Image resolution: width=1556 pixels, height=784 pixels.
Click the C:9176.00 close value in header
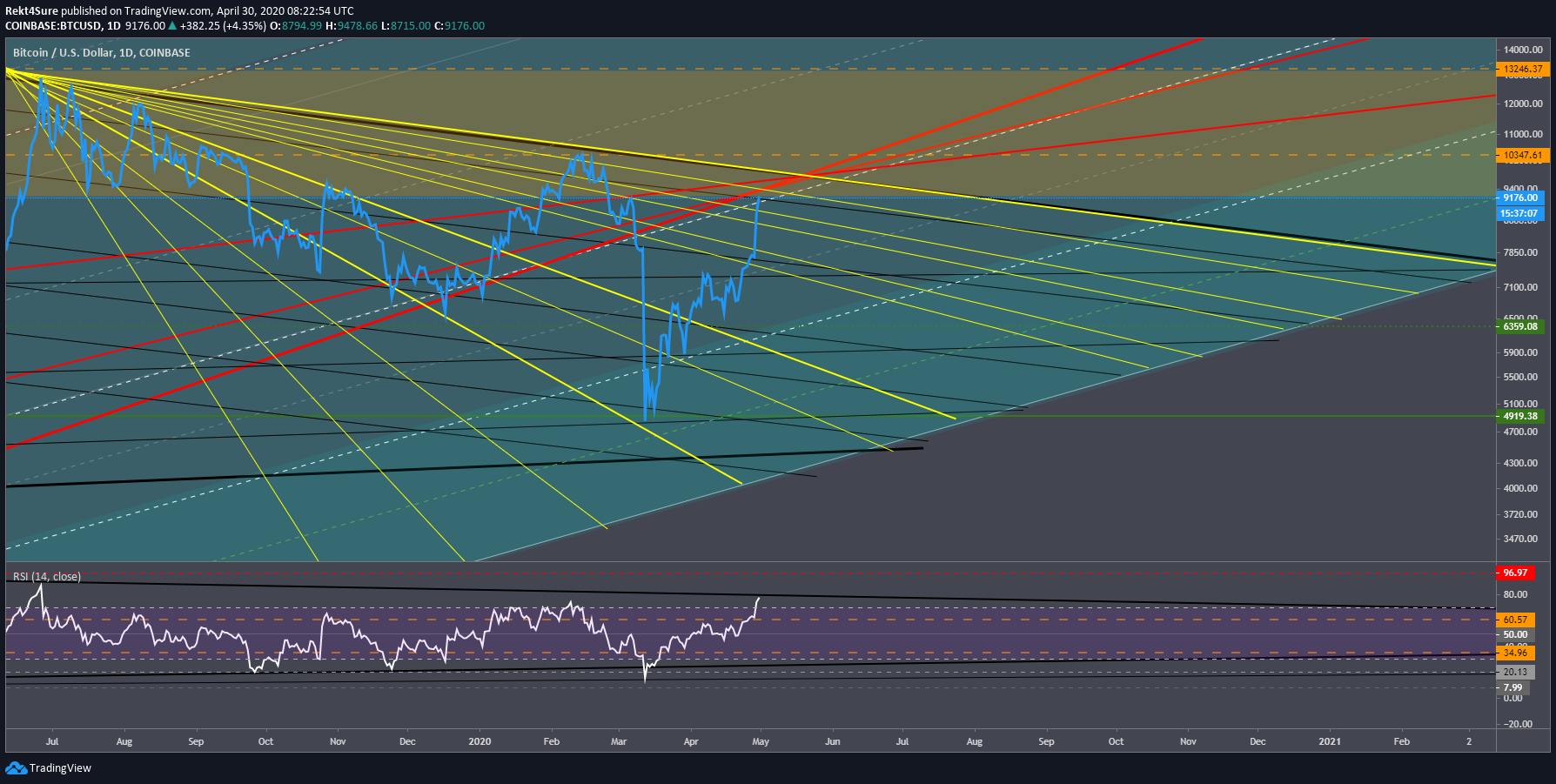(459, 26)
